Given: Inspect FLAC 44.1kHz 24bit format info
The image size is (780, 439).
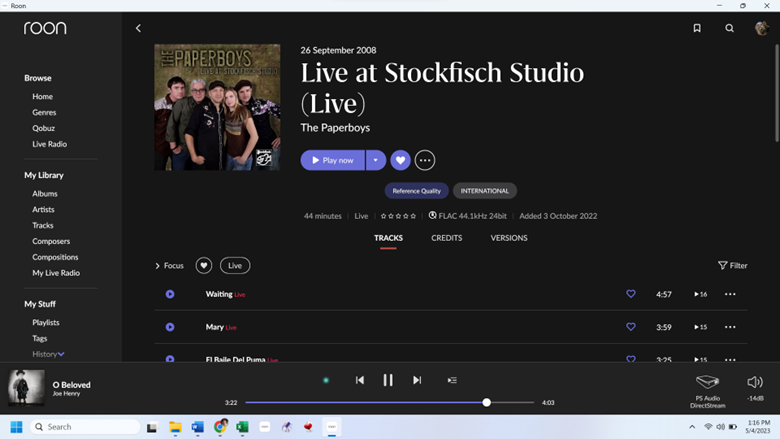Looking at the screenshot, I should tap(468, 216).
